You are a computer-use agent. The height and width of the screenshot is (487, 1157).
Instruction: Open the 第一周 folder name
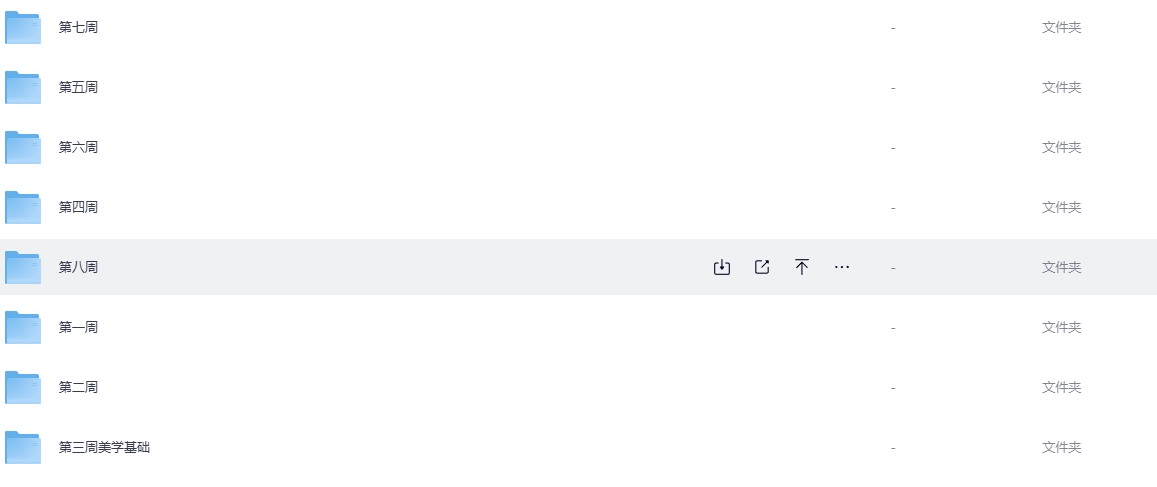point(78,328)
